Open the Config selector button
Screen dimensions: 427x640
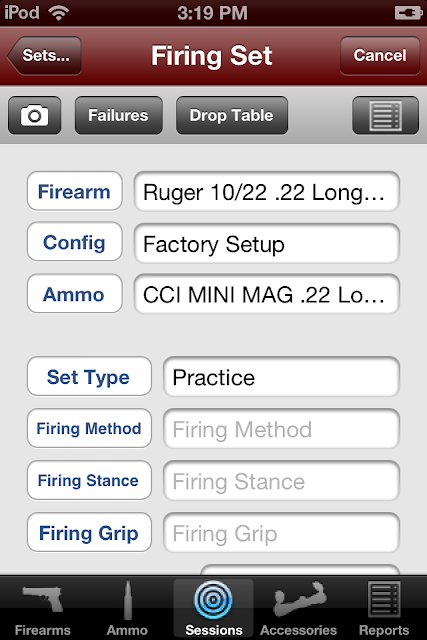tap(75, 242)
